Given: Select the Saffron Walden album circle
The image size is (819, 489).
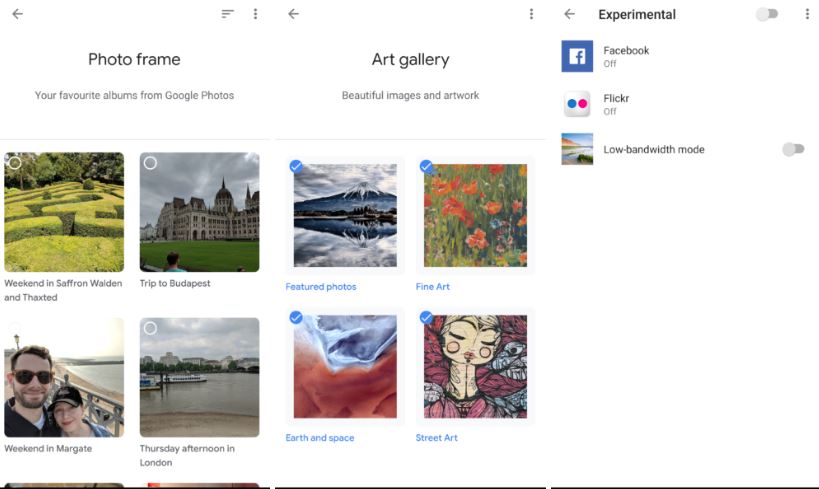Looking at the screenshot, I should pos(15,162).
